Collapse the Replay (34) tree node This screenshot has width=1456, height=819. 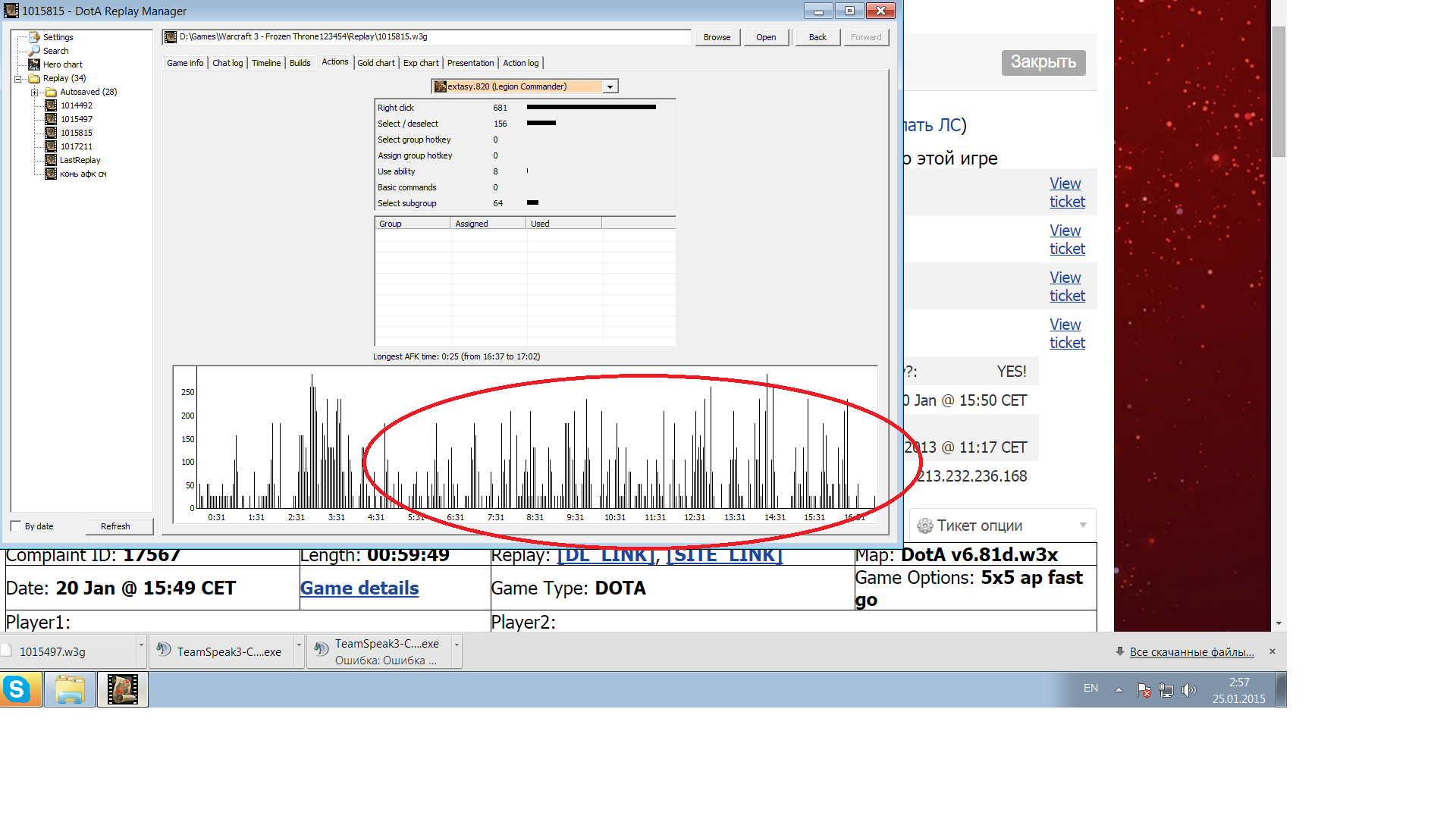[x=17, y=78]
